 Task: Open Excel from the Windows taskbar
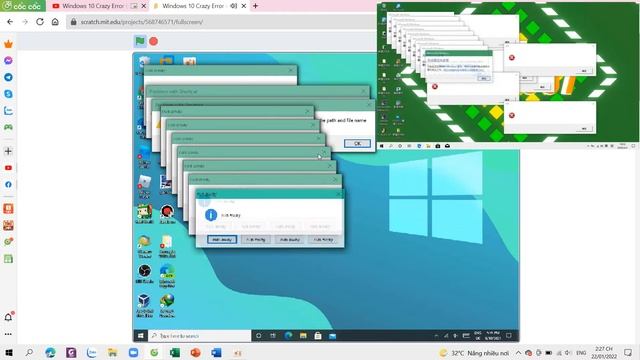(175, 352)
